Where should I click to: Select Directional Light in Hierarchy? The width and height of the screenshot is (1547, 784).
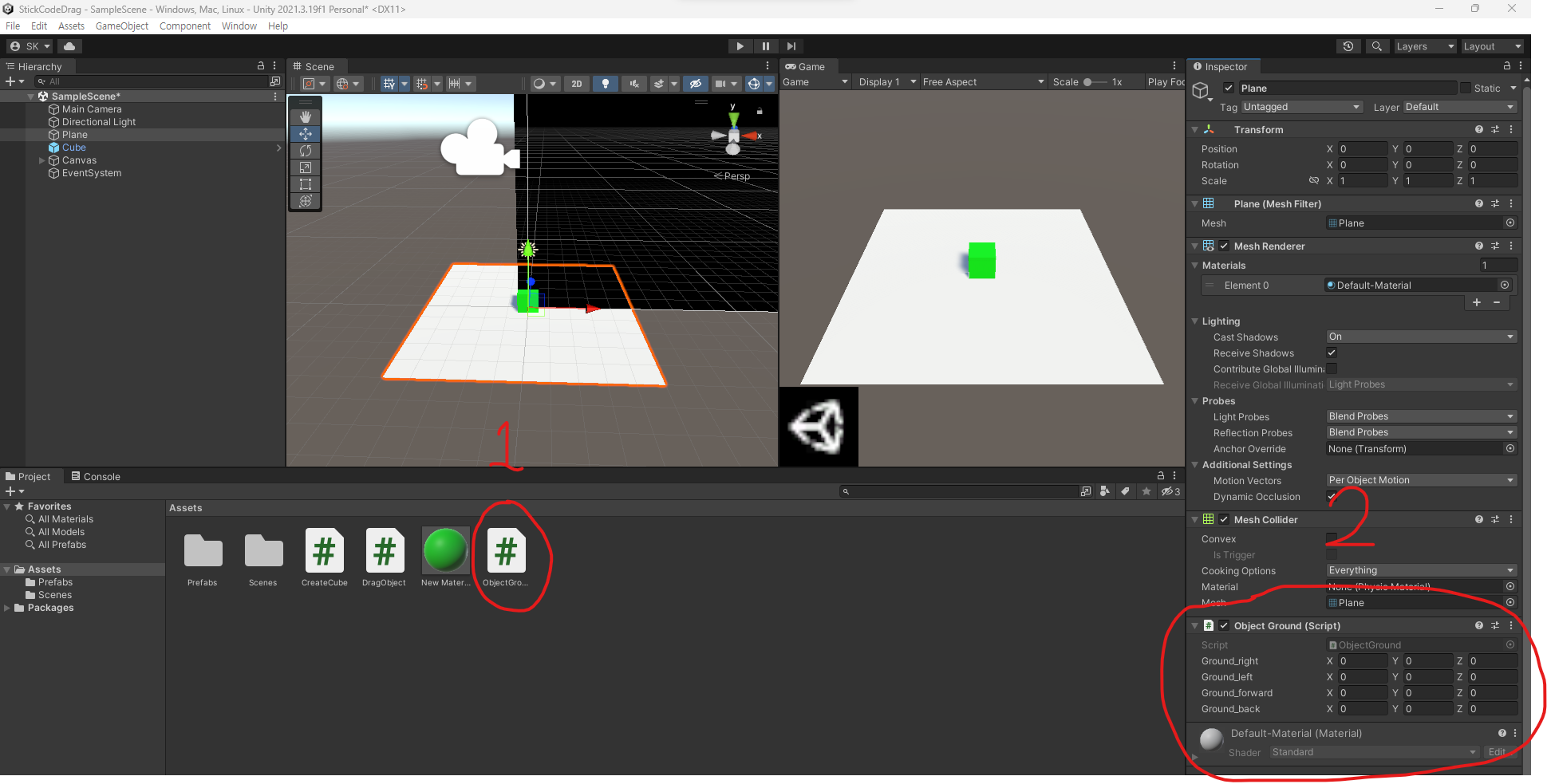99,122
